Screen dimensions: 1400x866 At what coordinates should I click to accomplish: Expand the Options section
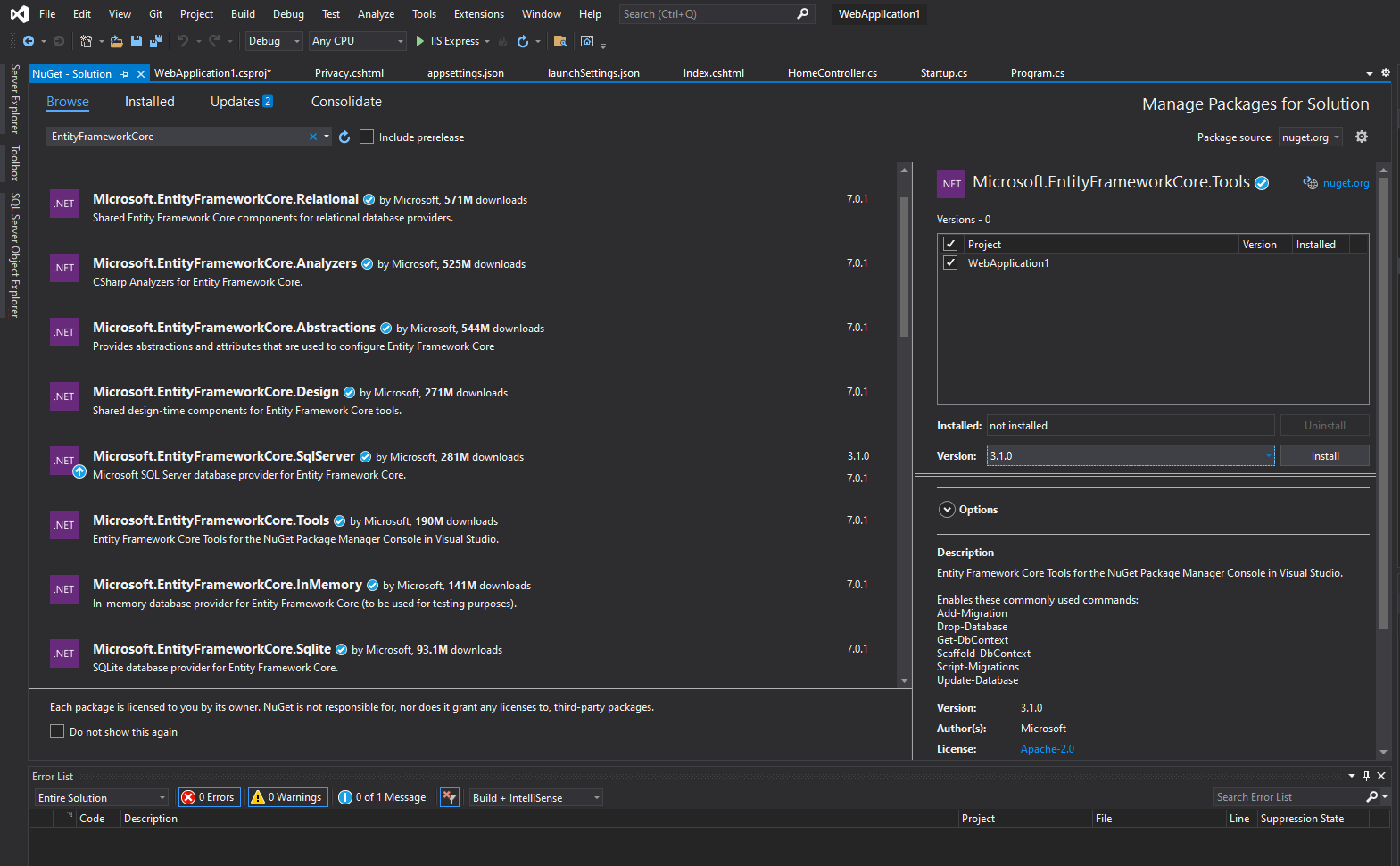point(948,509)
